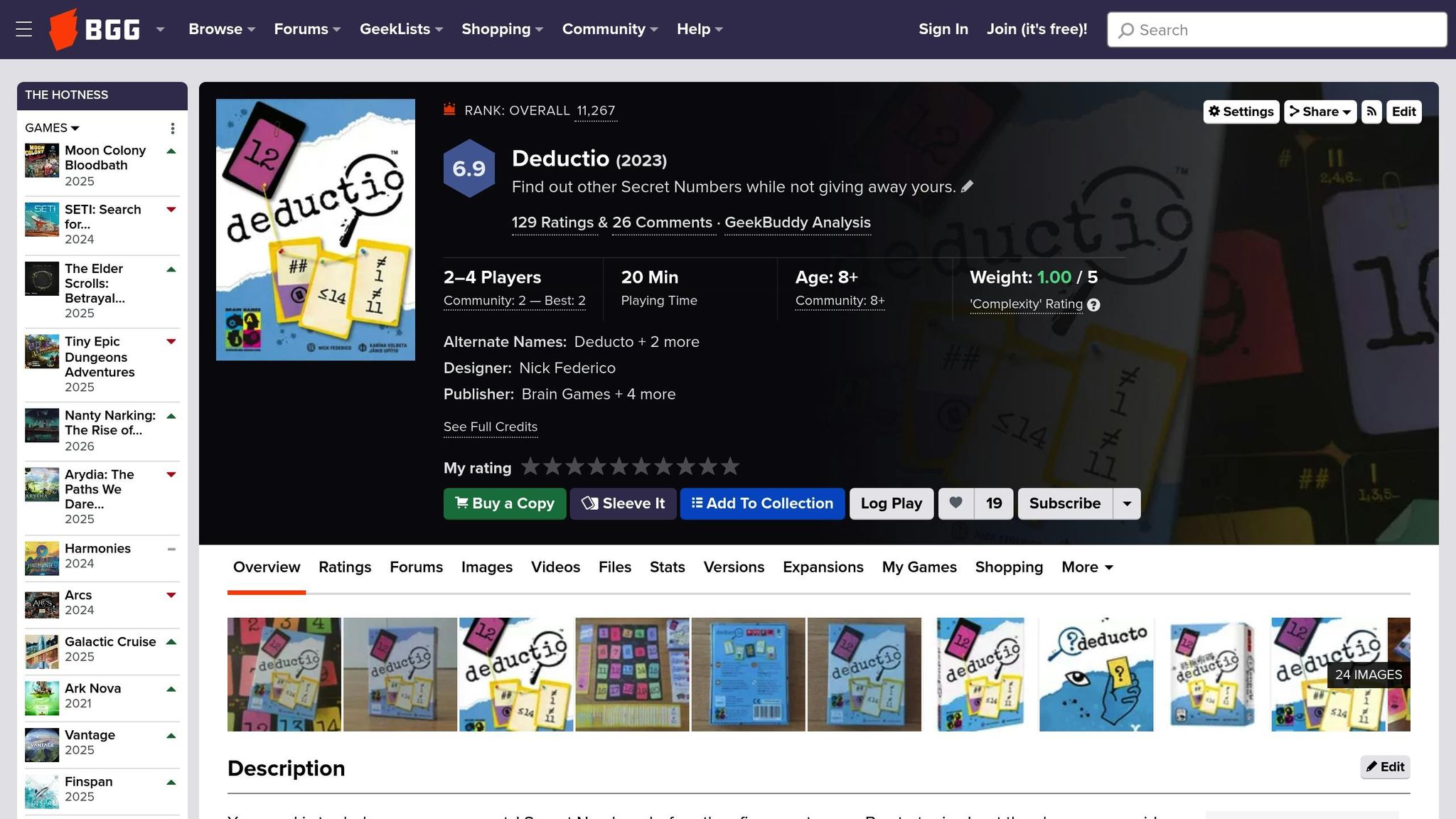The height and width of the screenshot is (819, 1456).
Task: Open the Community menu
Action: [610, 29]
